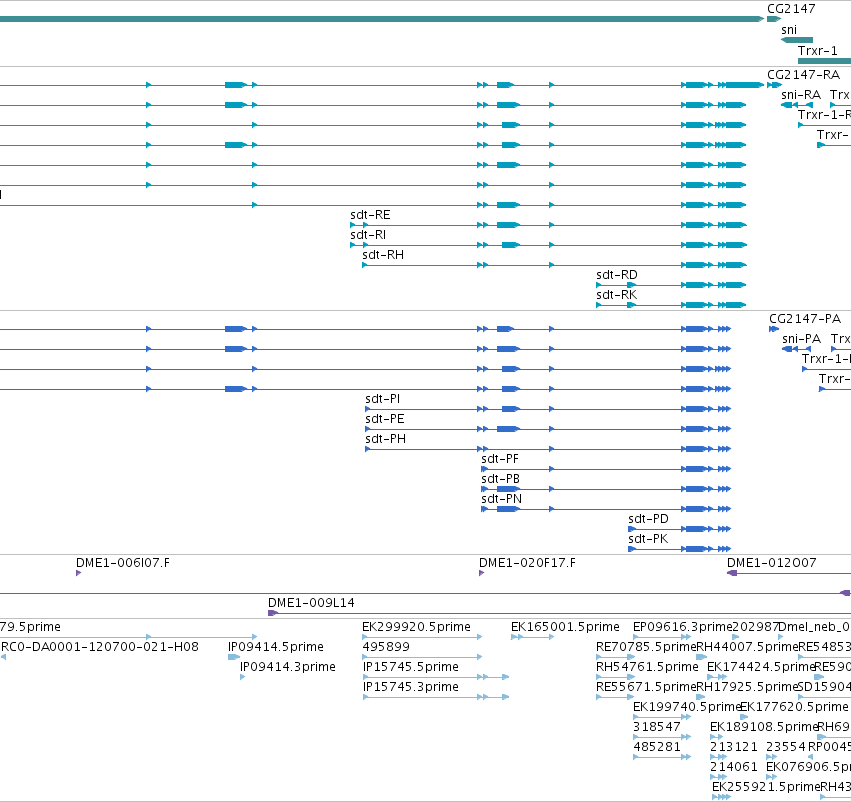Click the DME1-012O07 feature label
Screen dimensions: 851x802
(x=772, y=563)
